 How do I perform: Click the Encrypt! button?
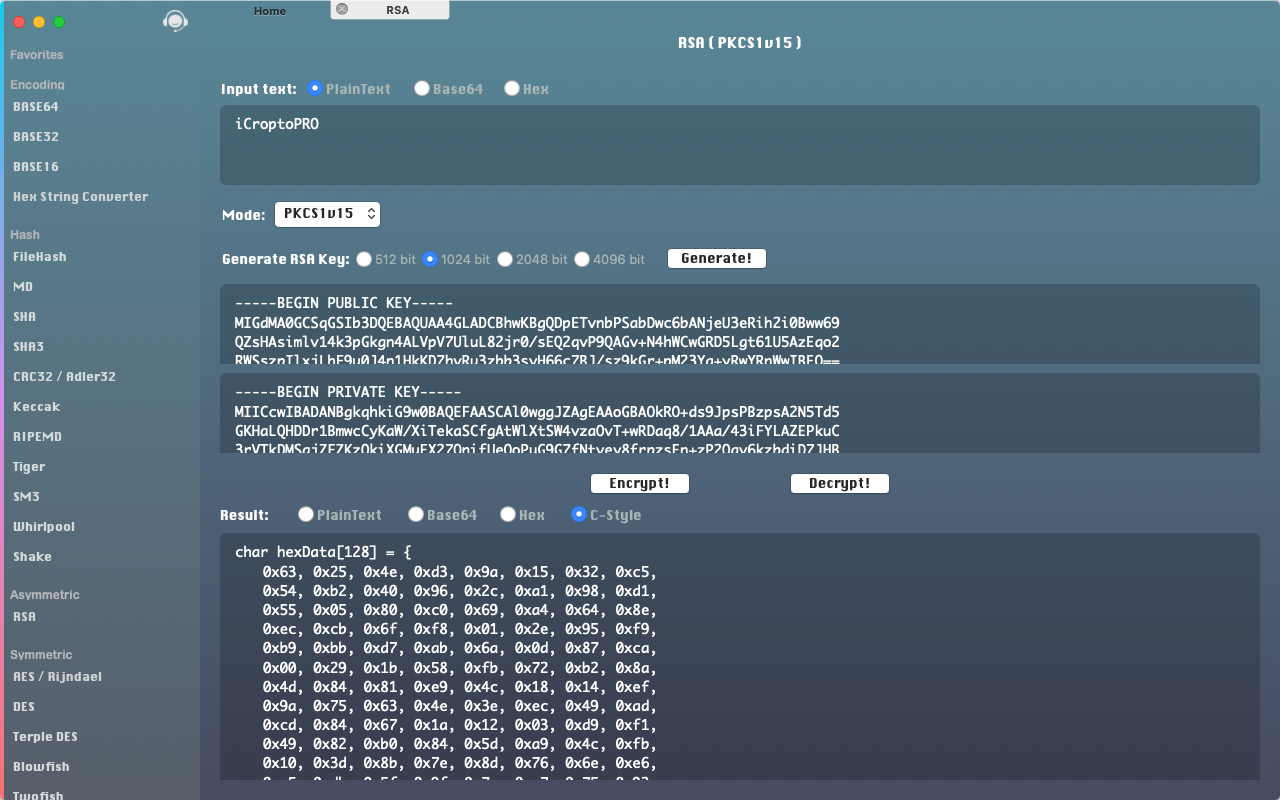point(639,484)
